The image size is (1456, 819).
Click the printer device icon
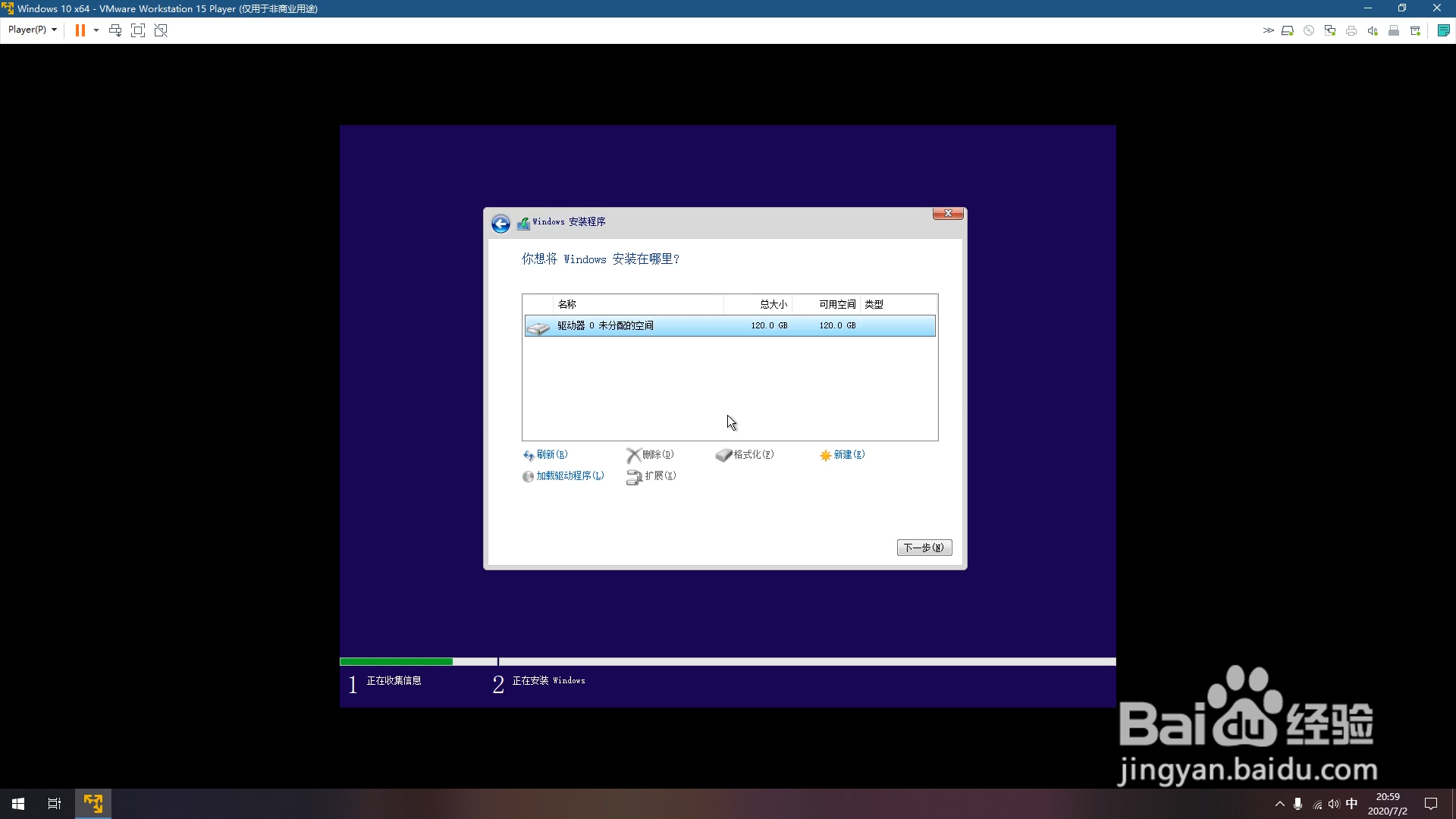1351,30
